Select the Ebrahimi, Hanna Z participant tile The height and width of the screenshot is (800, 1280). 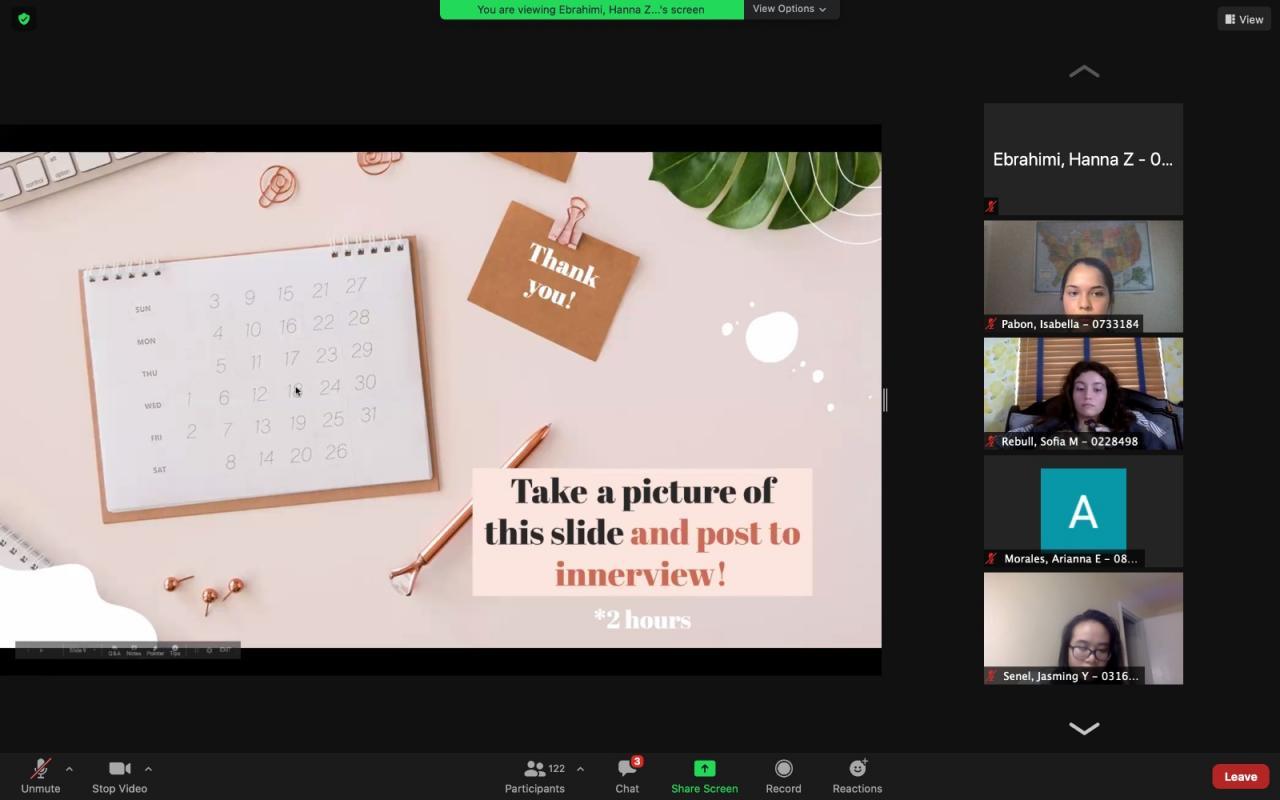click(x=1083, y=159)
